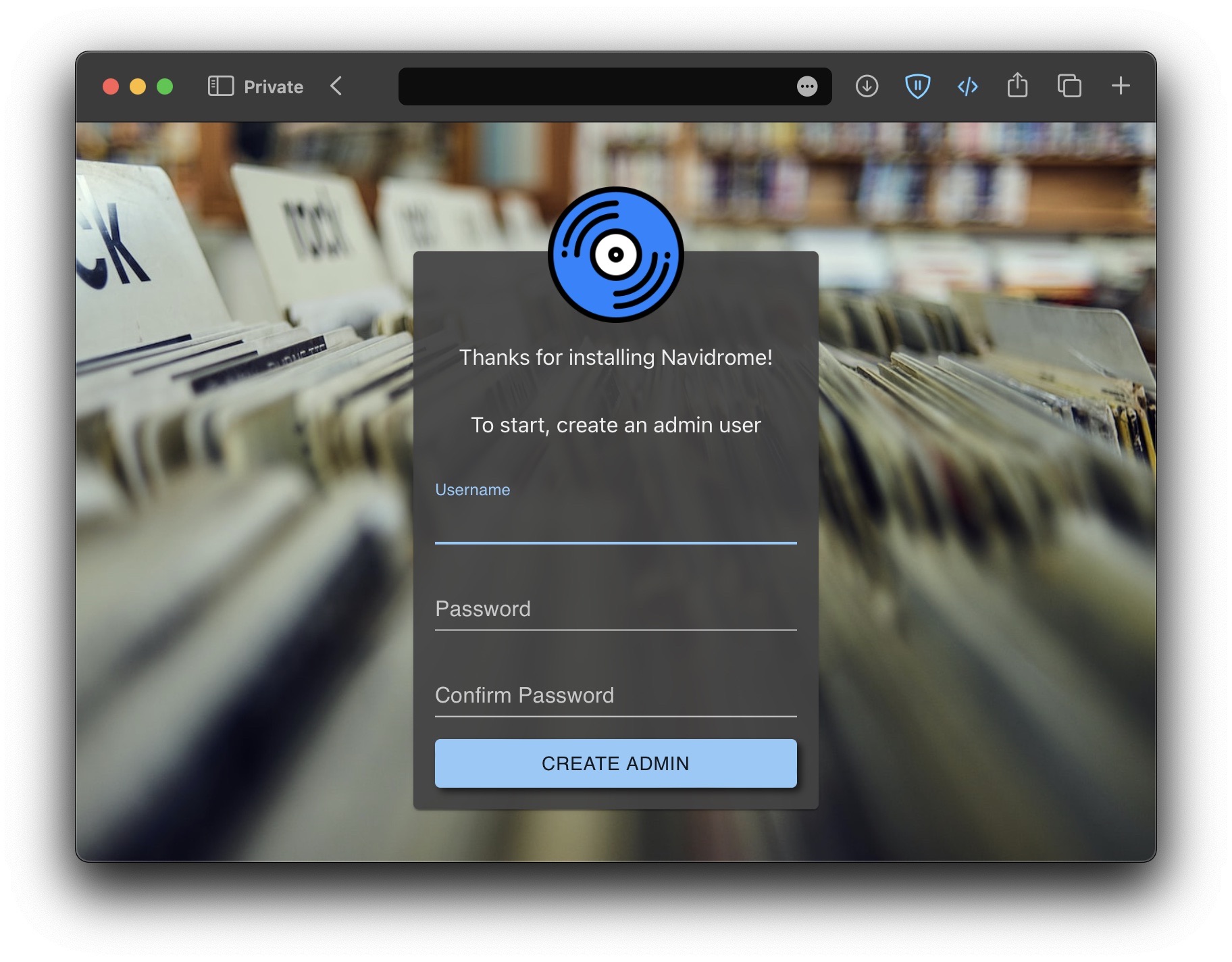Go back with the back chevron

click(336, 86)
